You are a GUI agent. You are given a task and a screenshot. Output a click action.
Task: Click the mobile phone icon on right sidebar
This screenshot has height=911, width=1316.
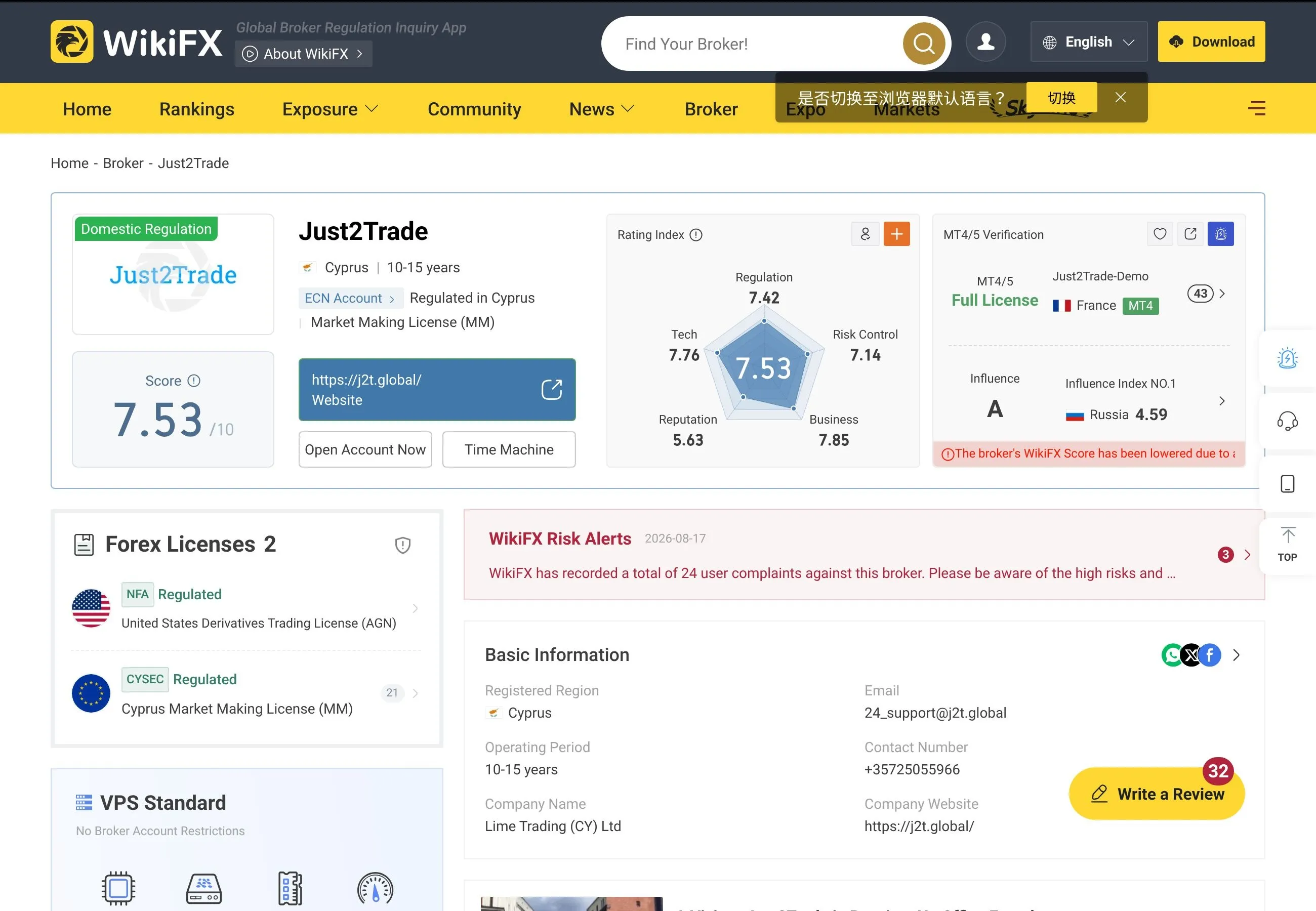coord(1288,484)
